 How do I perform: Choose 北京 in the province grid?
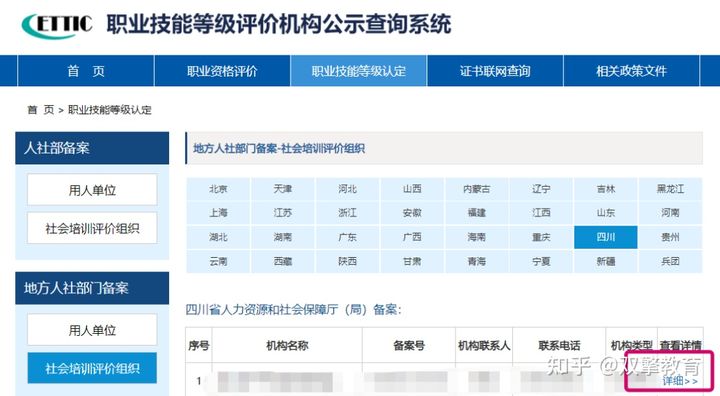click(218, 189)
